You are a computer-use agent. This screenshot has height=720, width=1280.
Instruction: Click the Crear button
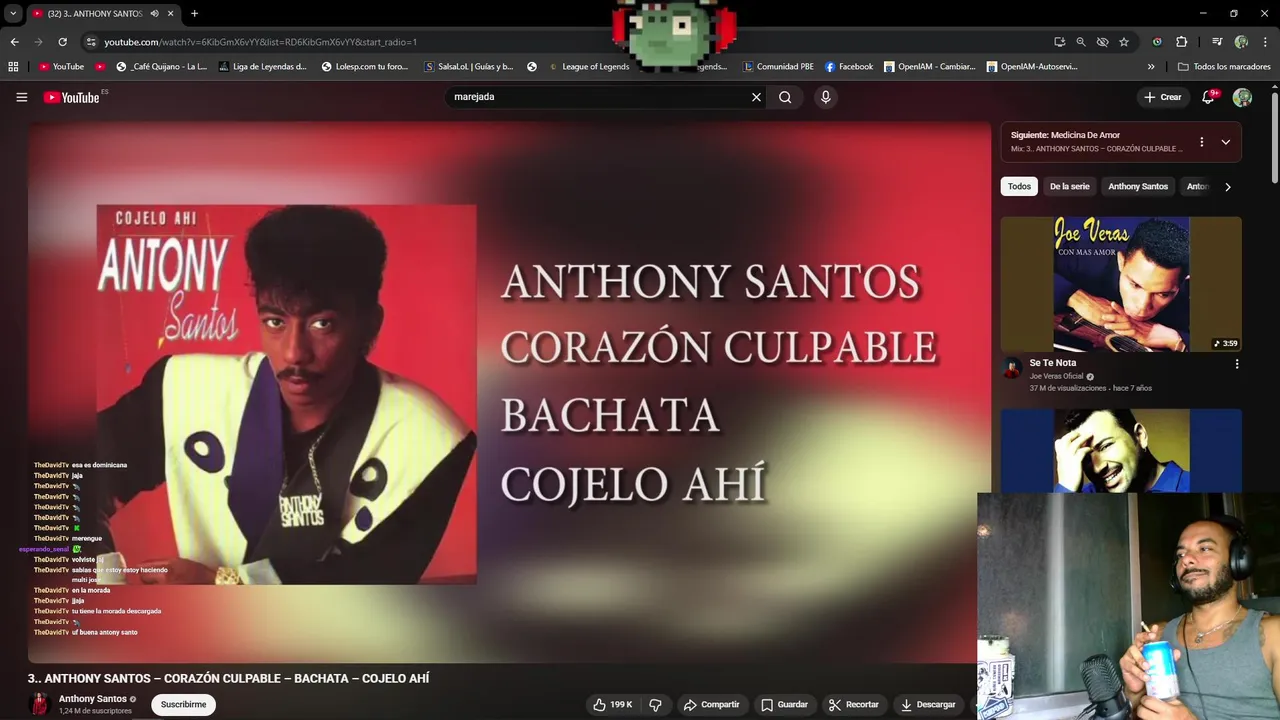[1163, 97]
